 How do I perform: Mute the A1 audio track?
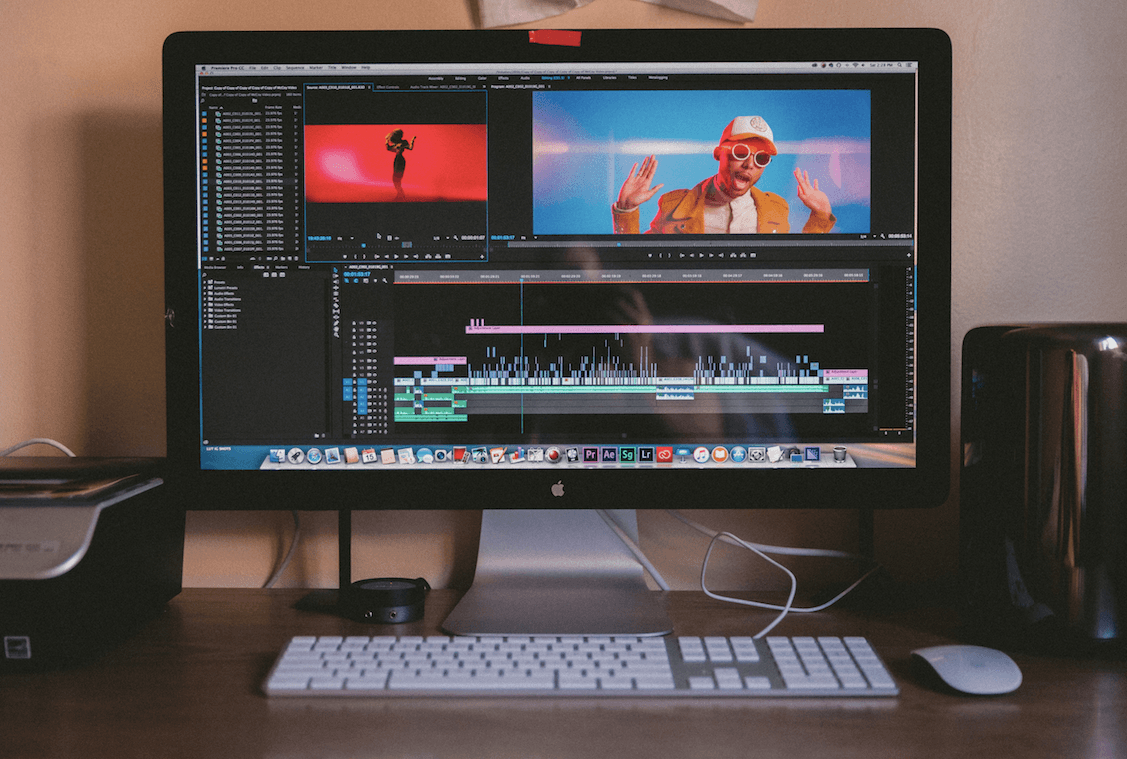(370, 390)
